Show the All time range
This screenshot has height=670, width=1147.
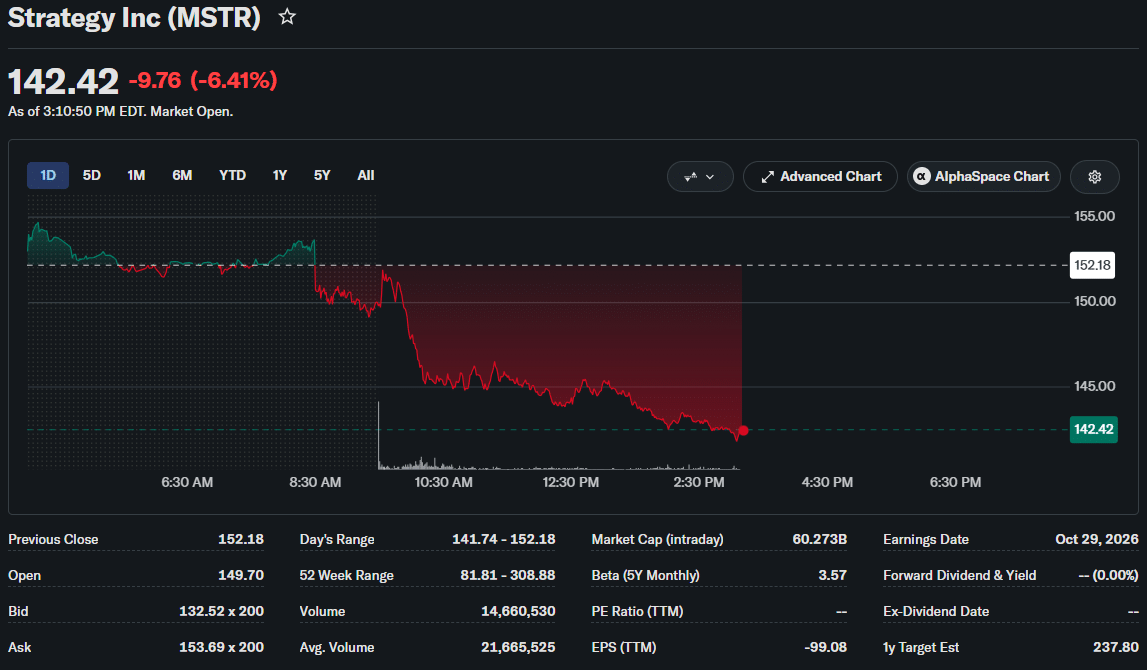click(x=366, y=176)
